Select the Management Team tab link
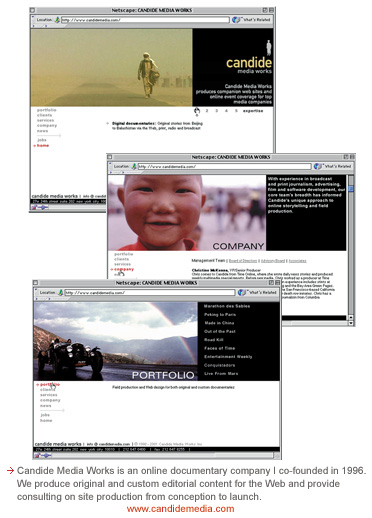The height and width of the screenshot is (518, 372). tap(208, 261)
